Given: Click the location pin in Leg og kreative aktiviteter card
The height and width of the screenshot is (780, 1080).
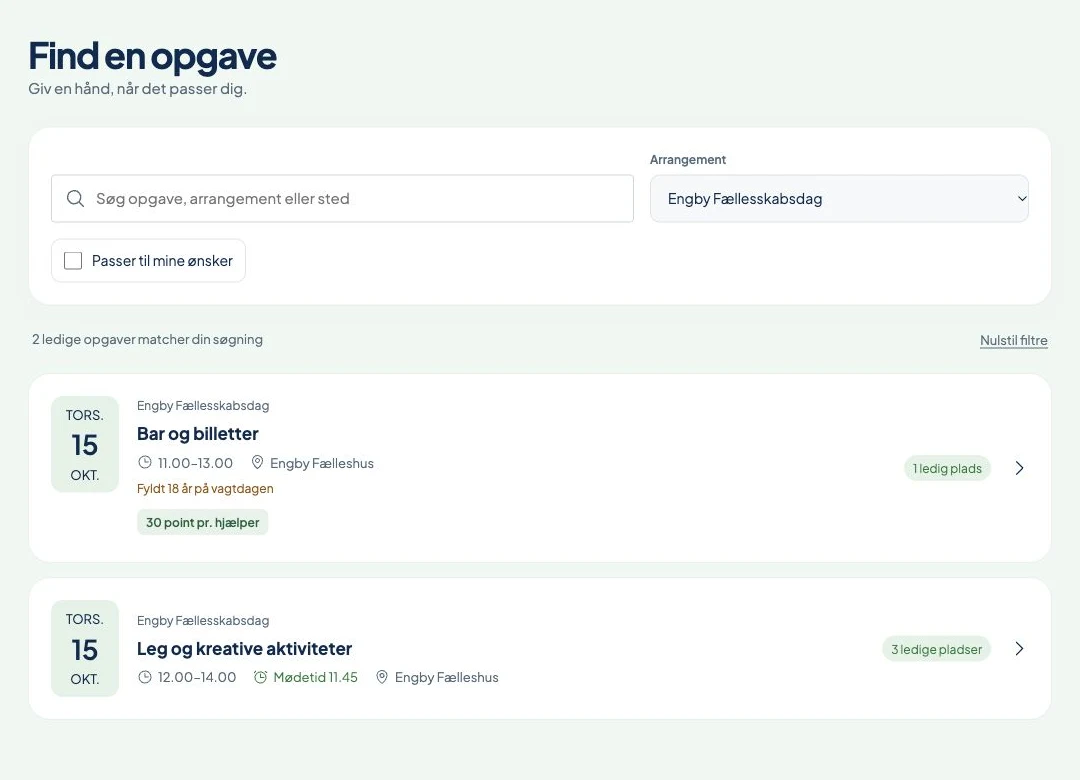Looking at the screenshot, I should tap(382, 677).
